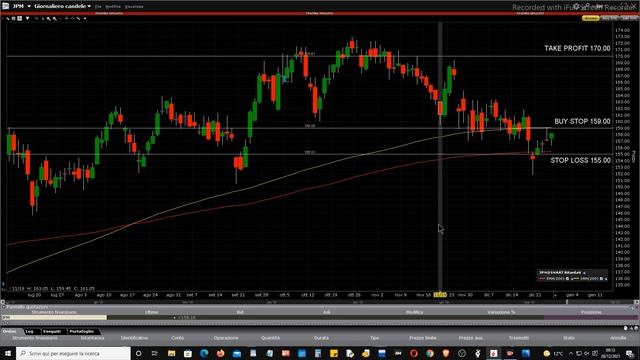This screenshot has height=360, width=640.
Task: Open the Brave browser from the taskbar
Action: click(446, 353)
